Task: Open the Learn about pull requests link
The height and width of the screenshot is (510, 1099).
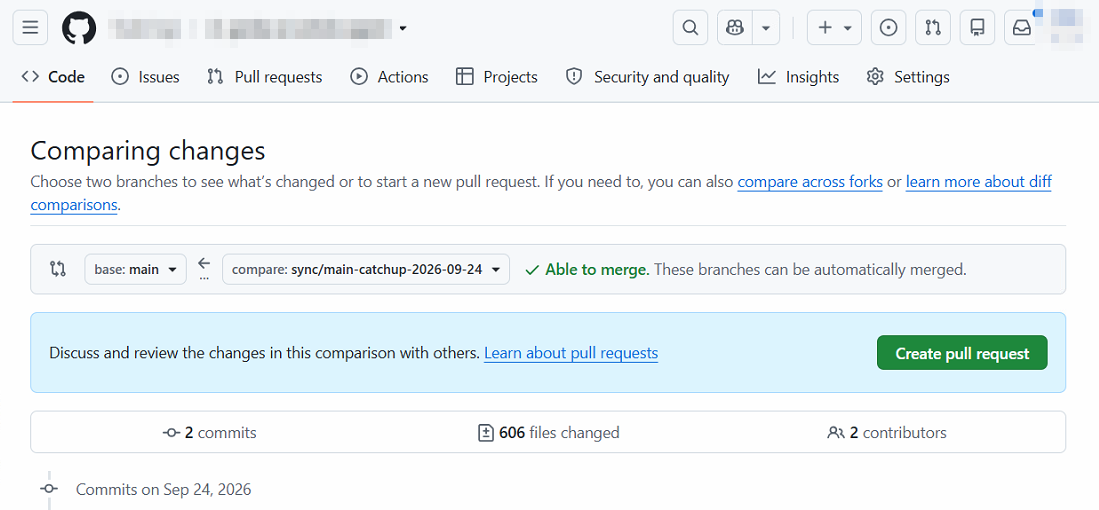Action: pos(571,353)
